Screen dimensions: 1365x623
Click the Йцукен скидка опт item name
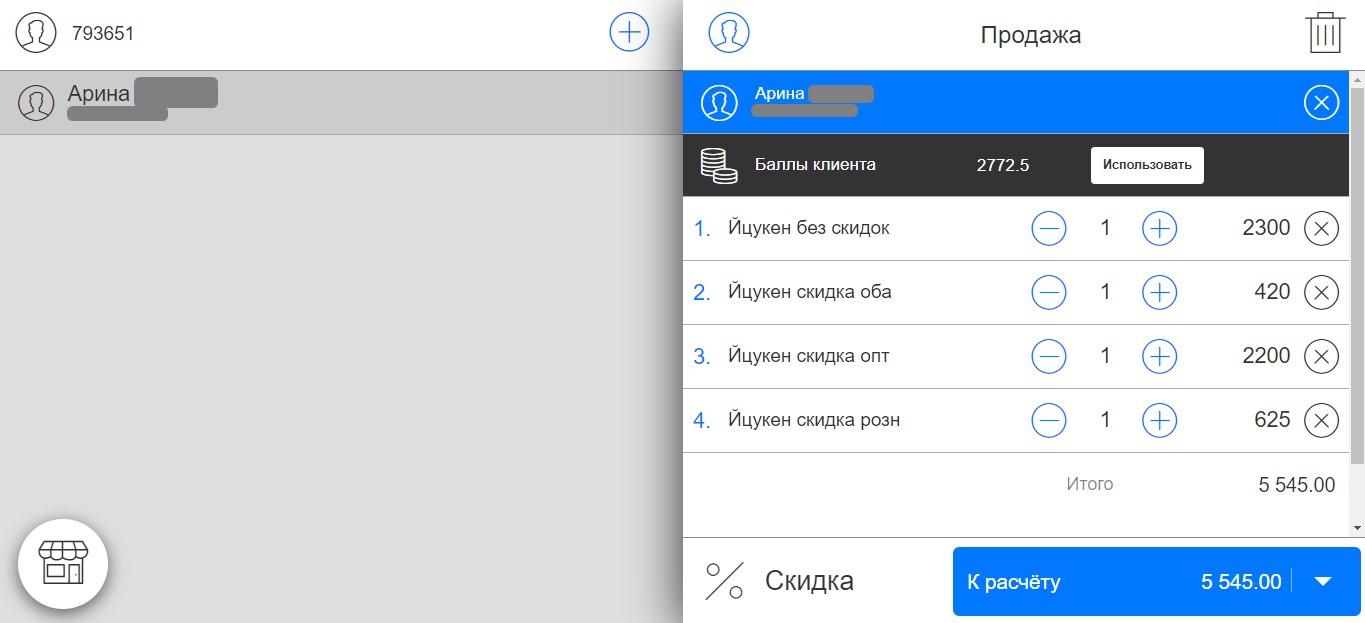[809, 356]
